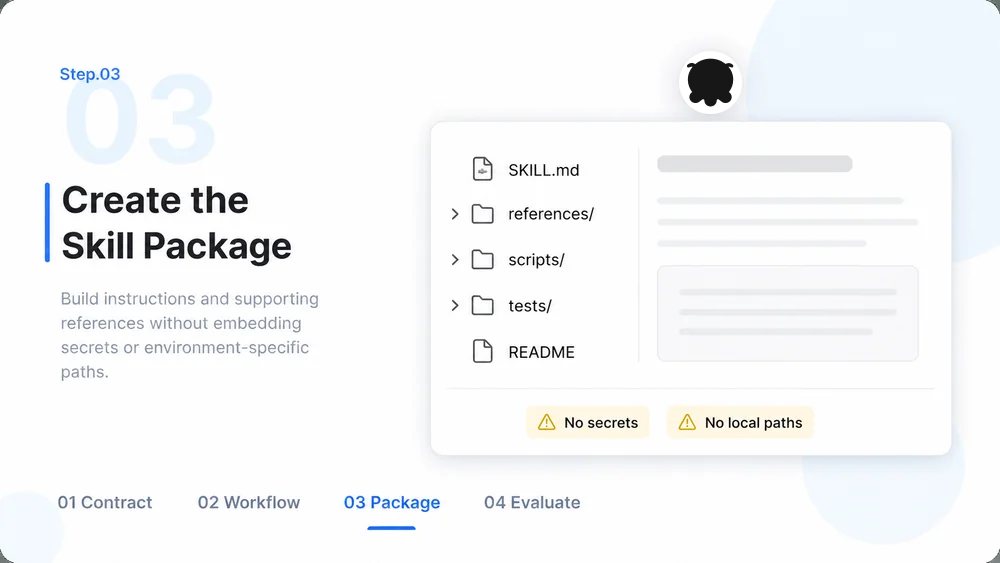The width and height of the screenshot is (1000, 563).
Task: Open the README file name
Action: (x=541, y=352)
